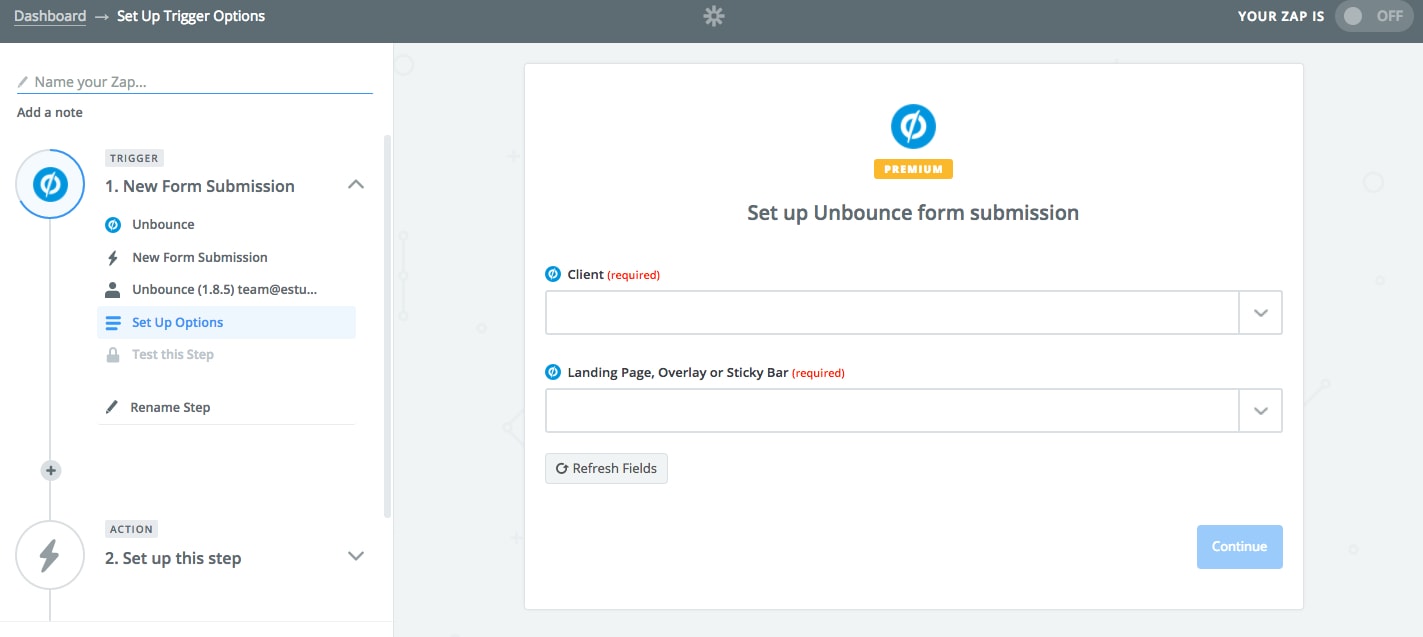The height and width of the screenshot is (637, 1423).
Task: Click Unbounce icon beside Landing Page label
Action: (553, 372)
